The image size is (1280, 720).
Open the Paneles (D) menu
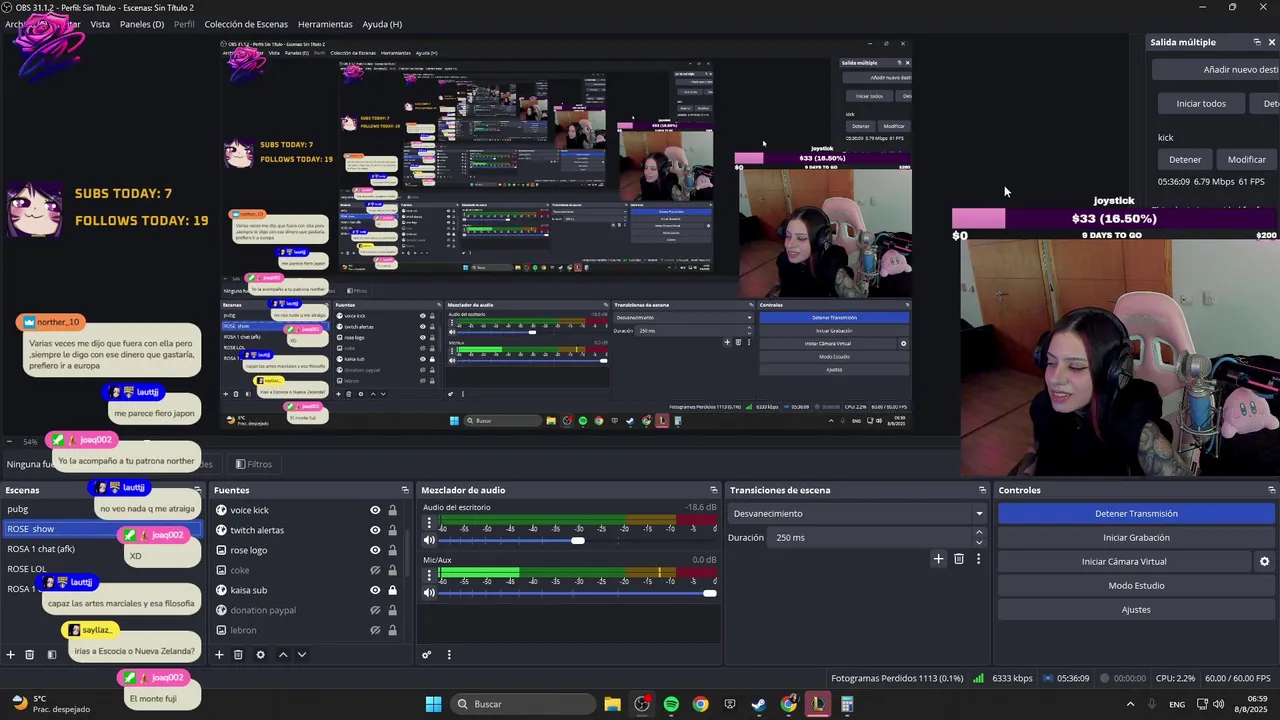[x=142, y=24]
